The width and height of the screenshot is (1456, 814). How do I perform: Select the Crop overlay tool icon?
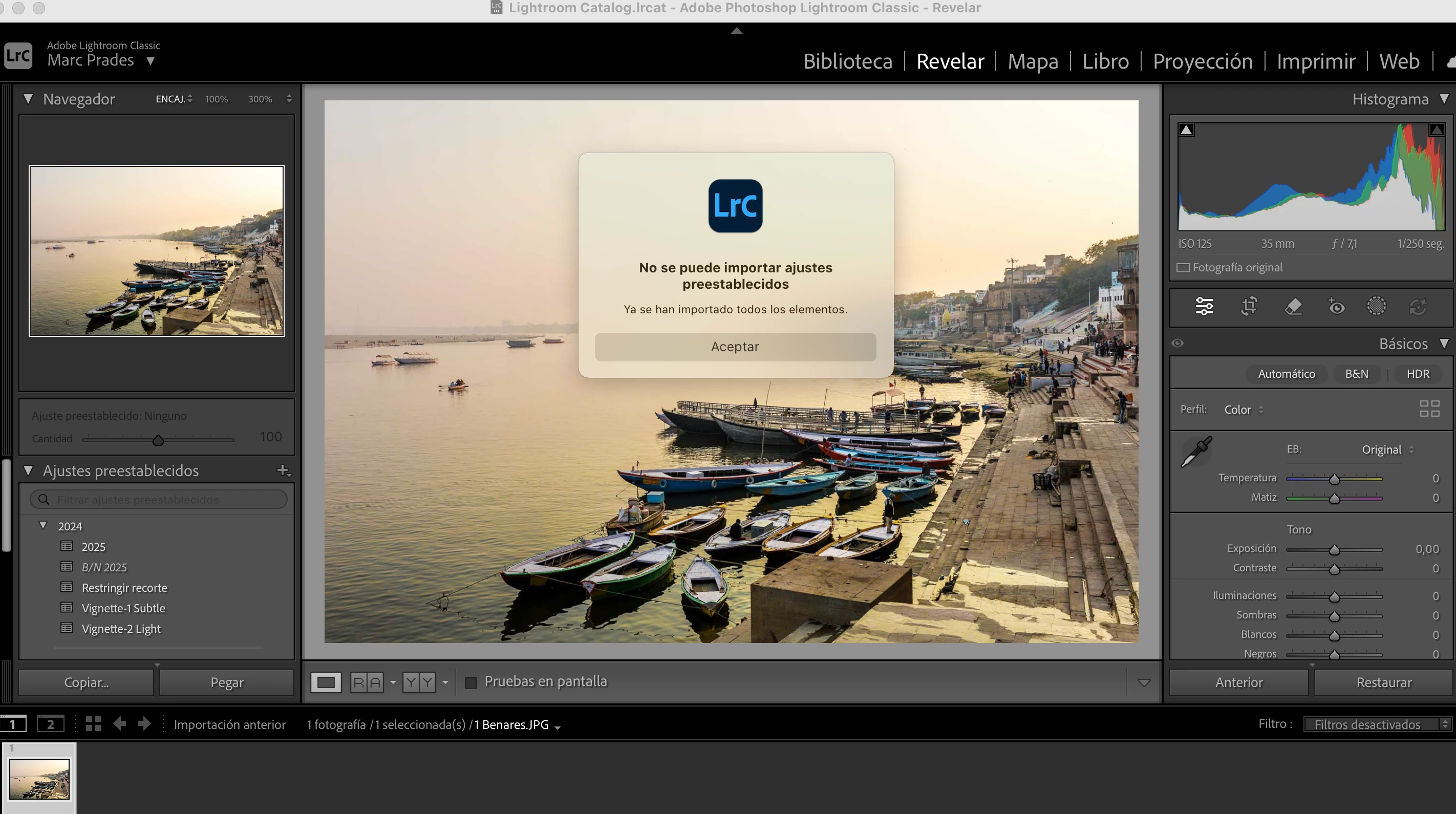[x=1249, y=306]
